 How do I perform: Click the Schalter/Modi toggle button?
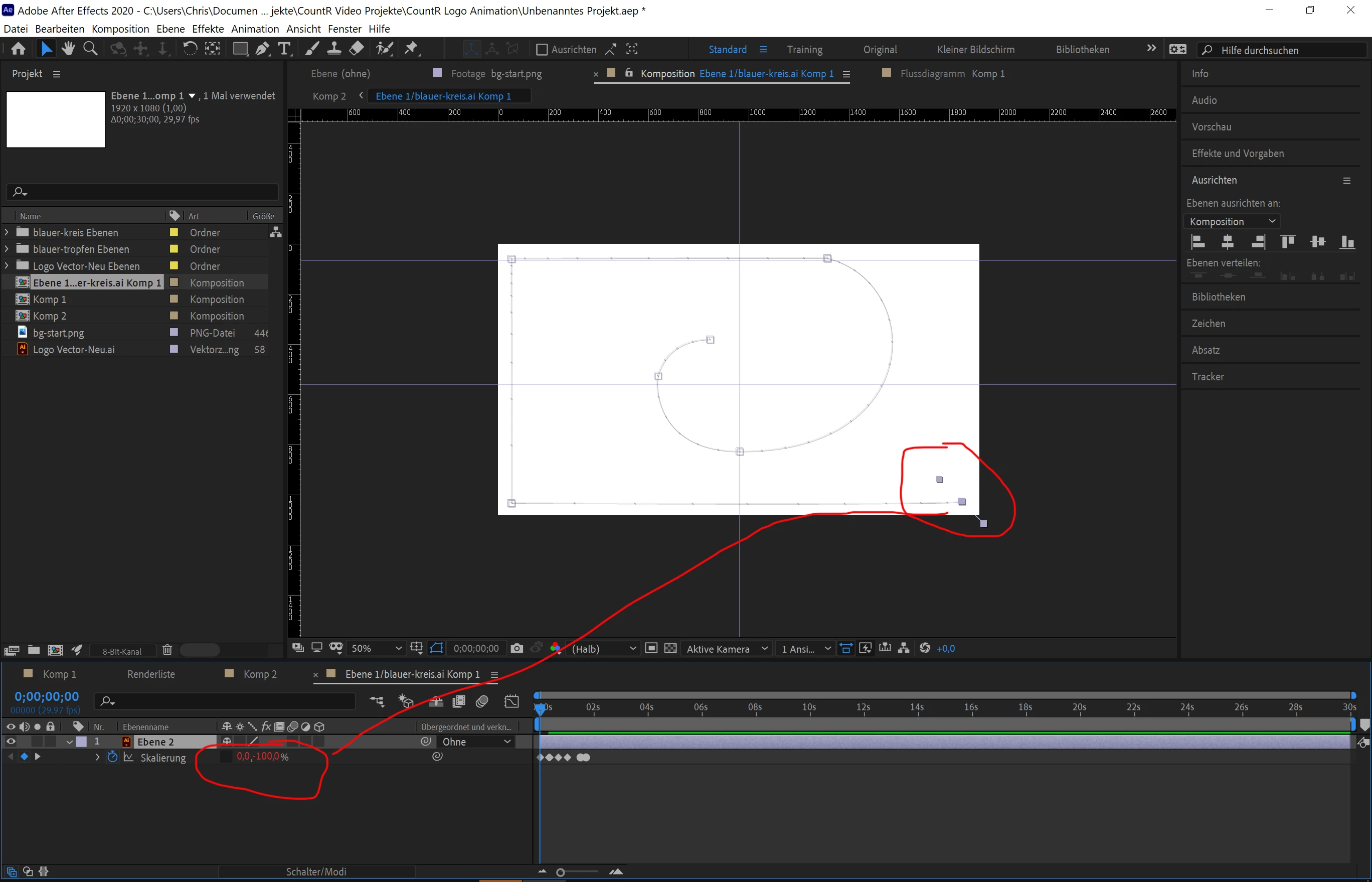coord(316,871)
